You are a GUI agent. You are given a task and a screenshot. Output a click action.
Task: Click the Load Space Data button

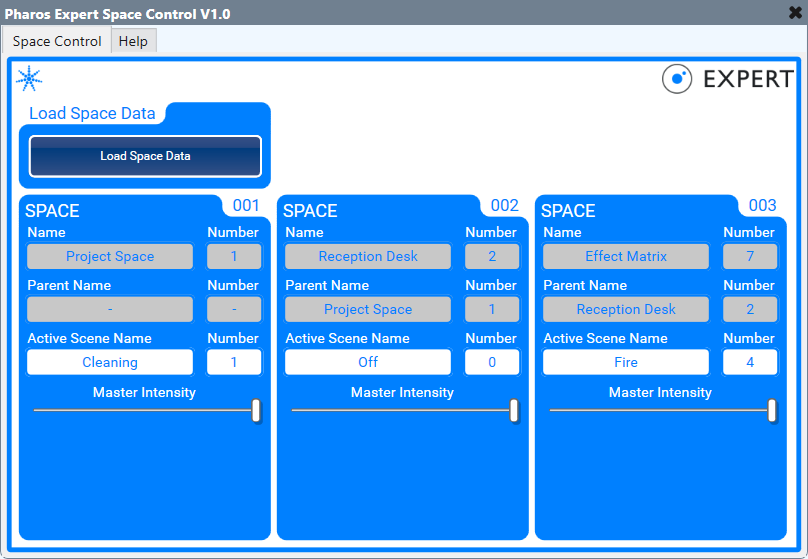tap(145, 156)
